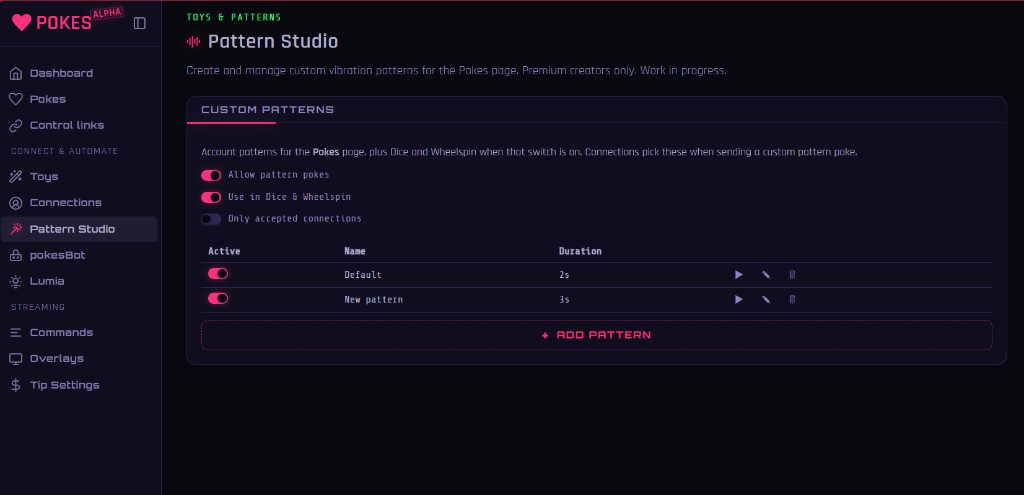Click the ALPHA badge
Screen dimensions: 1024x495
[107, 12]
